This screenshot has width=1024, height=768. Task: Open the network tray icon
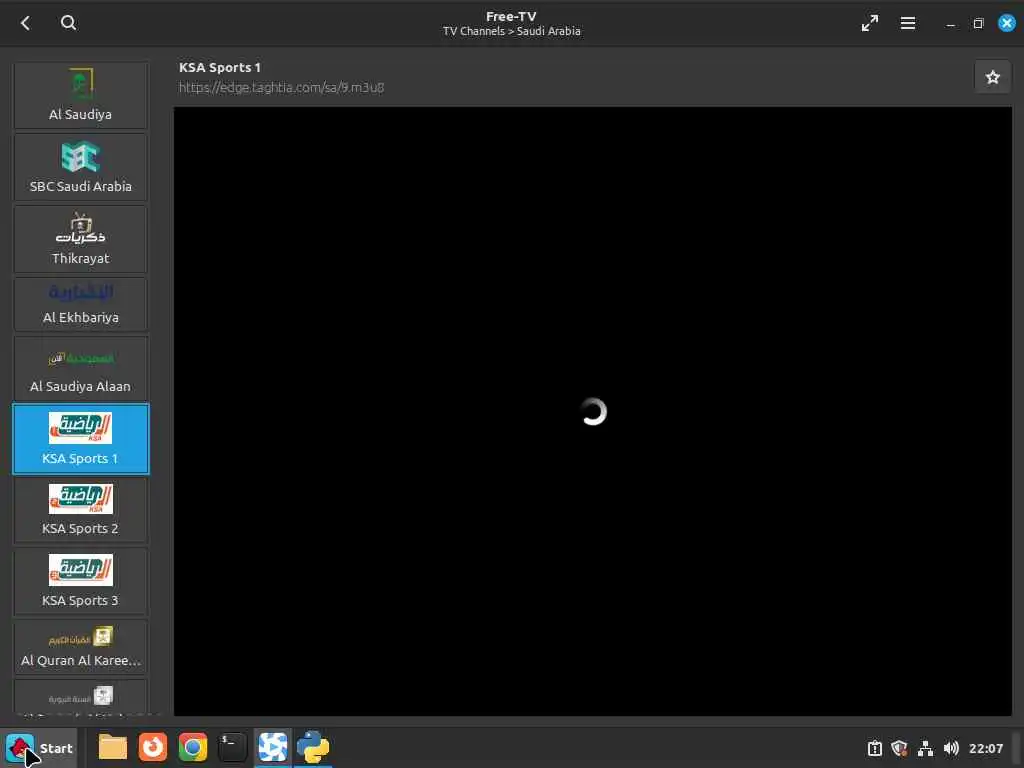(x=925, y=748)
